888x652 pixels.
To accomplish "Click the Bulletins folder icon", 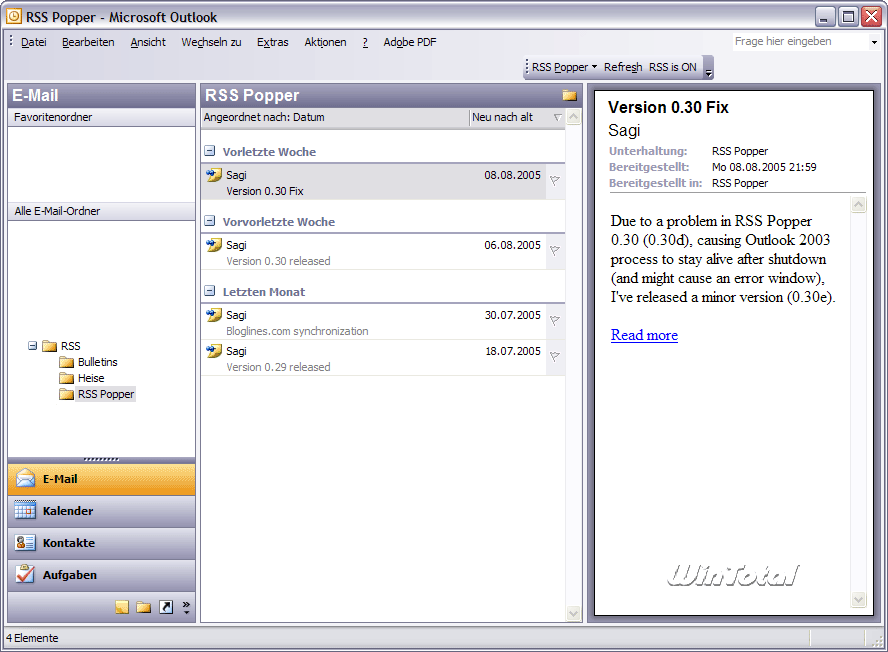I will (x=66, y=362).
